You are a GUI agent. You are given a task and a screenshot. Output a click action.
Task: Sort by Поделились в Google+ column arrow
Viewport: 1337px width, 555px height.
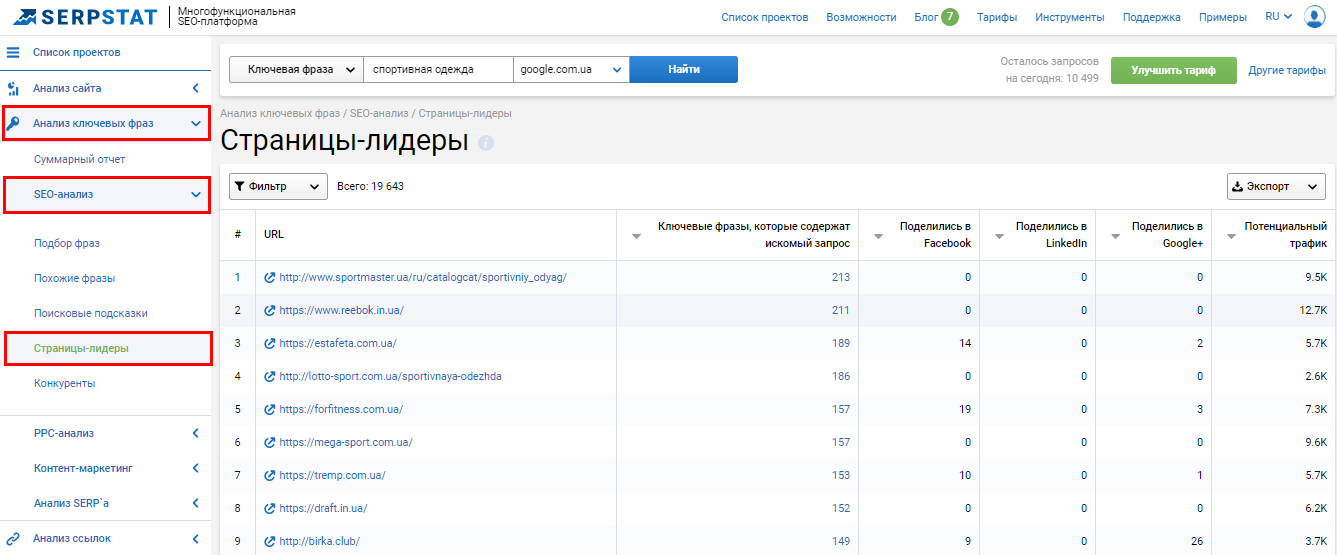click(1115, 237)
